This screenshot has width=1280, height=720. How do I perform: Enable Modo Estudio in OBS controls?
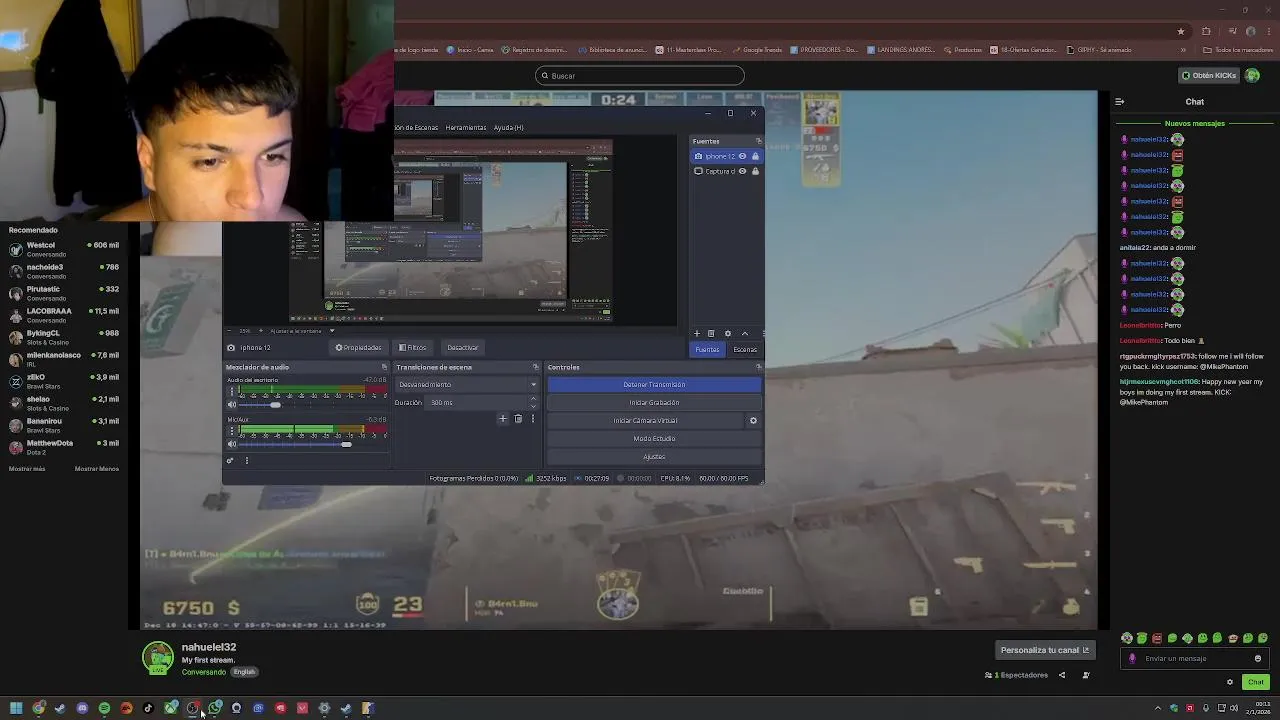(654, 438)
